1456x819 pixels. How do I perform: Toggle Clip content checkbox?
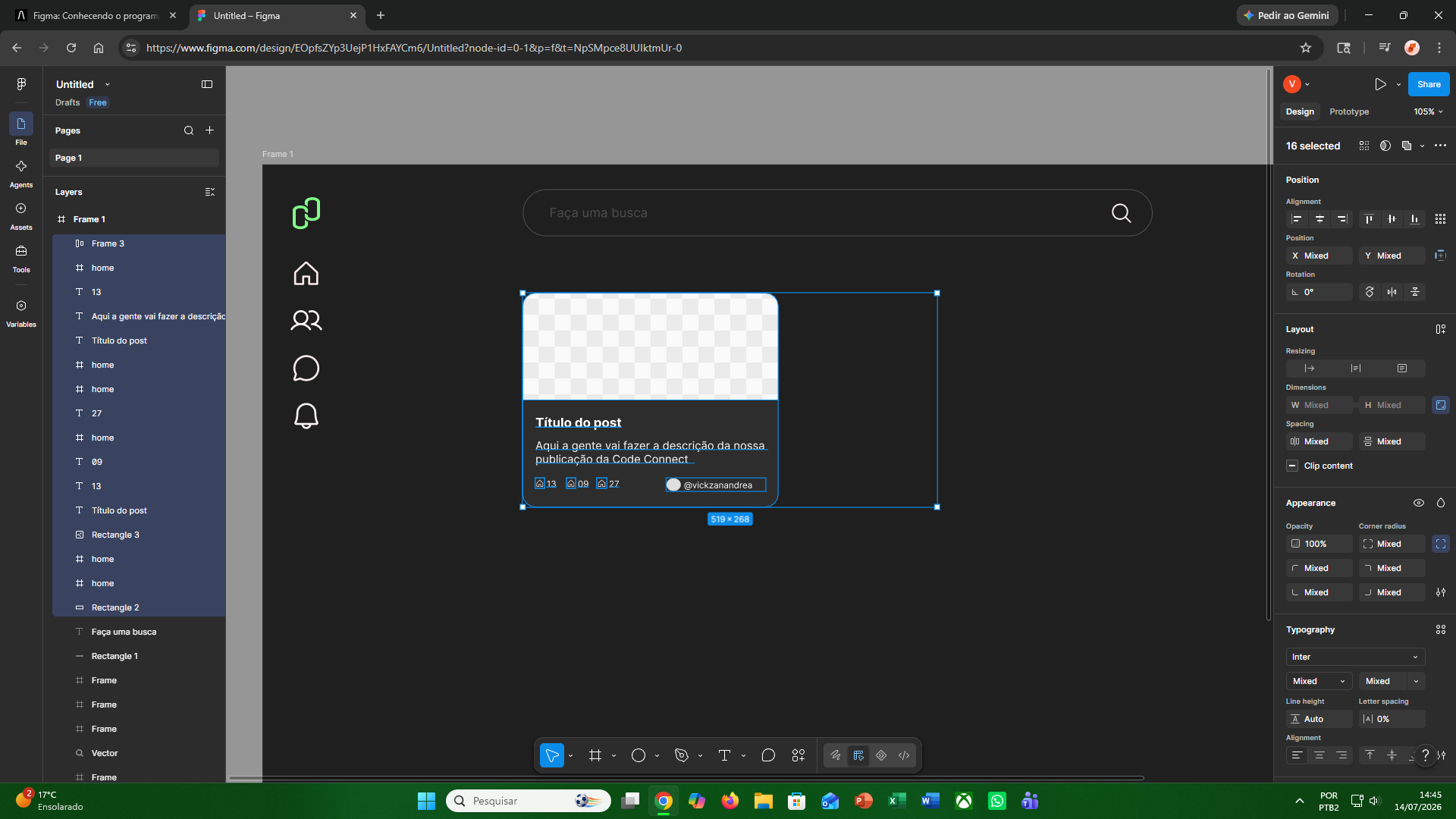tap(1292, 466)
